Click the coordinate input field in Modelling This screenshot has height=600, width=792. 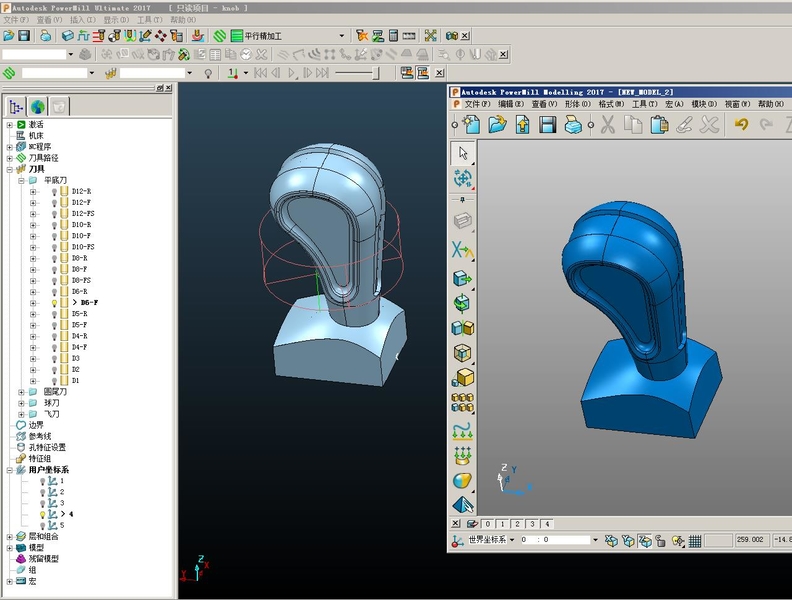pos(554,540)
